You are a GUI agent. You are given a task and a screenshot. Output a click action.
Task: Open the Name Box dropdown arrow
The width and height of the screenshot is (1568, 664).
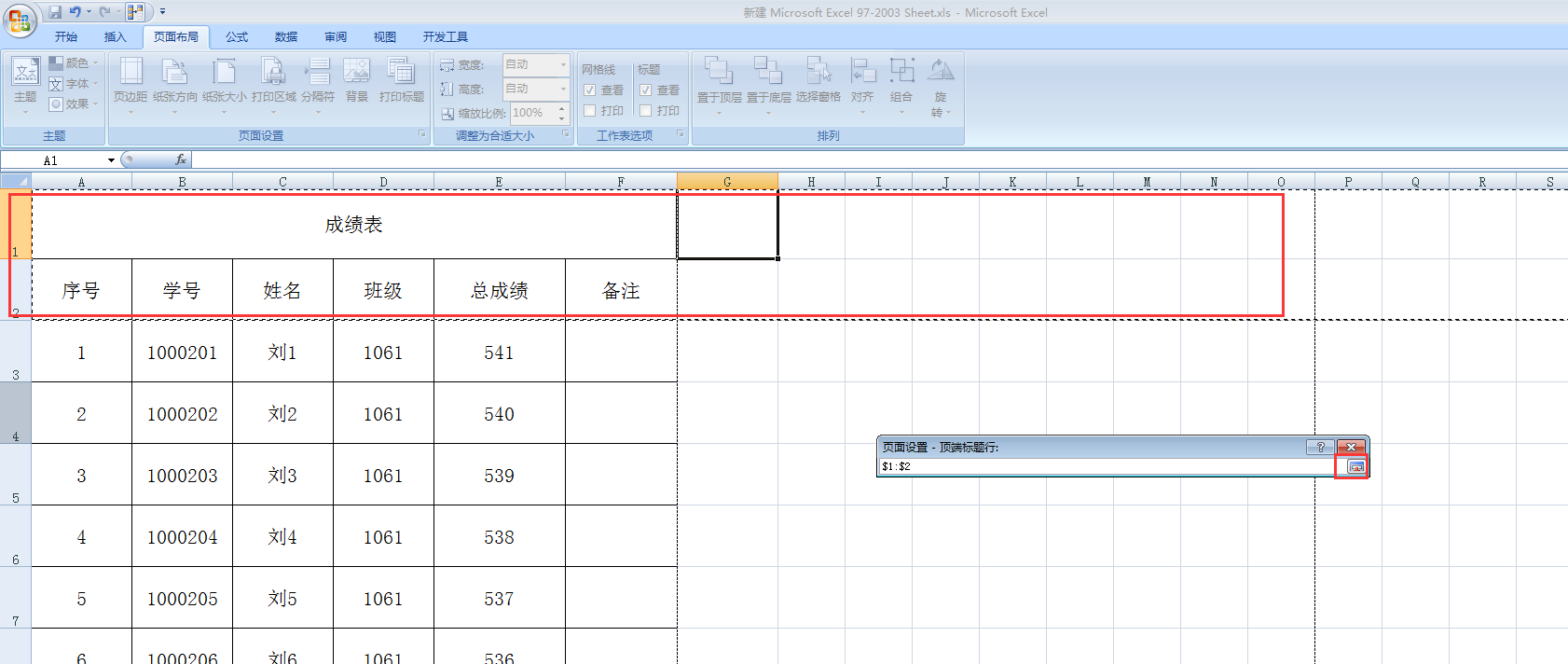[x=111, y=160]
